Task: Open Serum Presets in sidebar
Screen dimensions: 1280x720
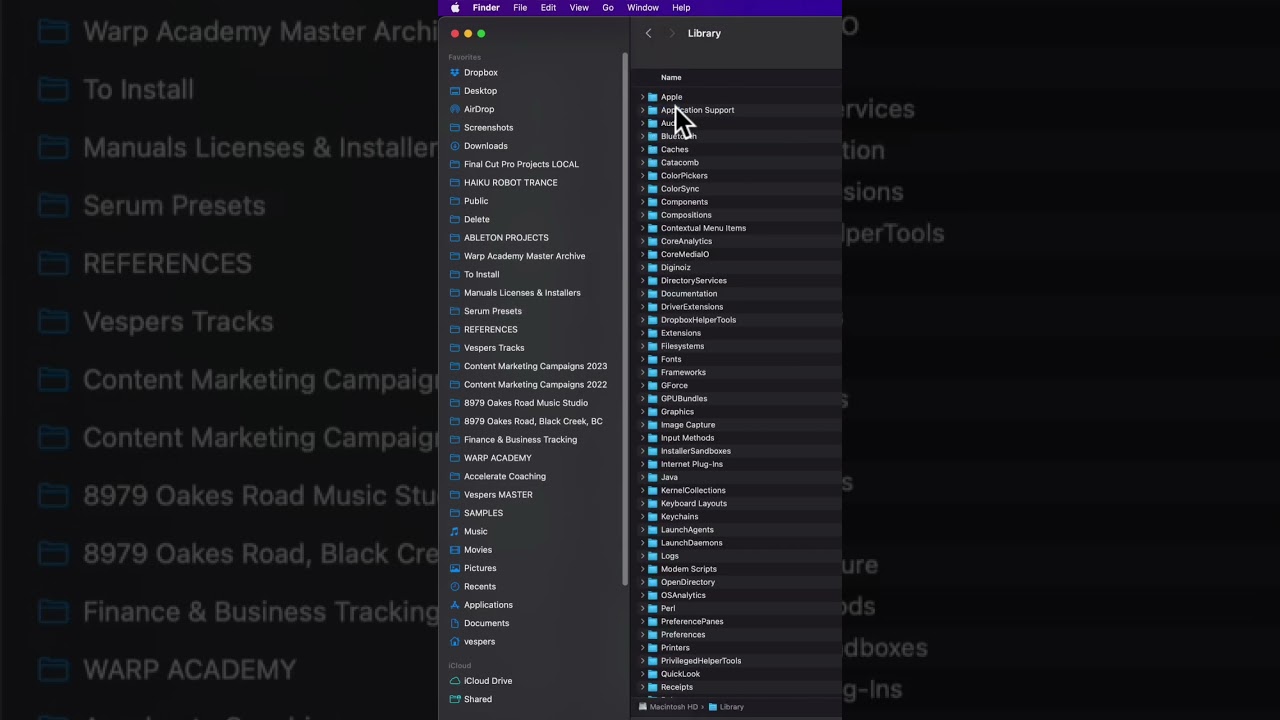Action: click(493, 311)
